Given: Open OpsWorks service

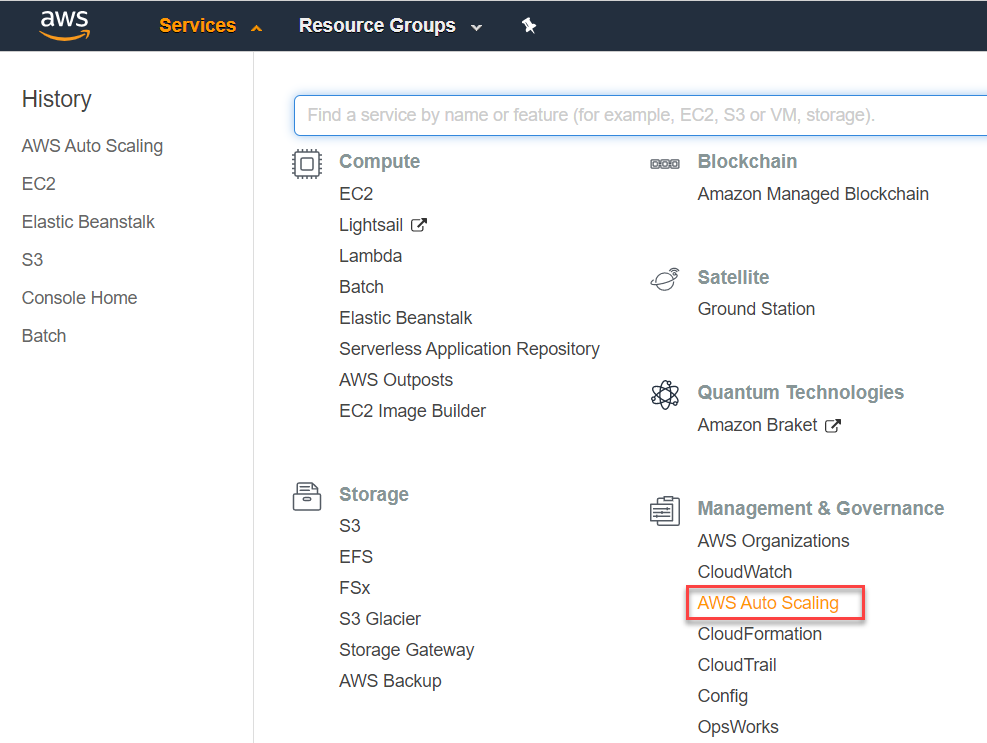Looking at the screenshot, I should tap(738, 727).
